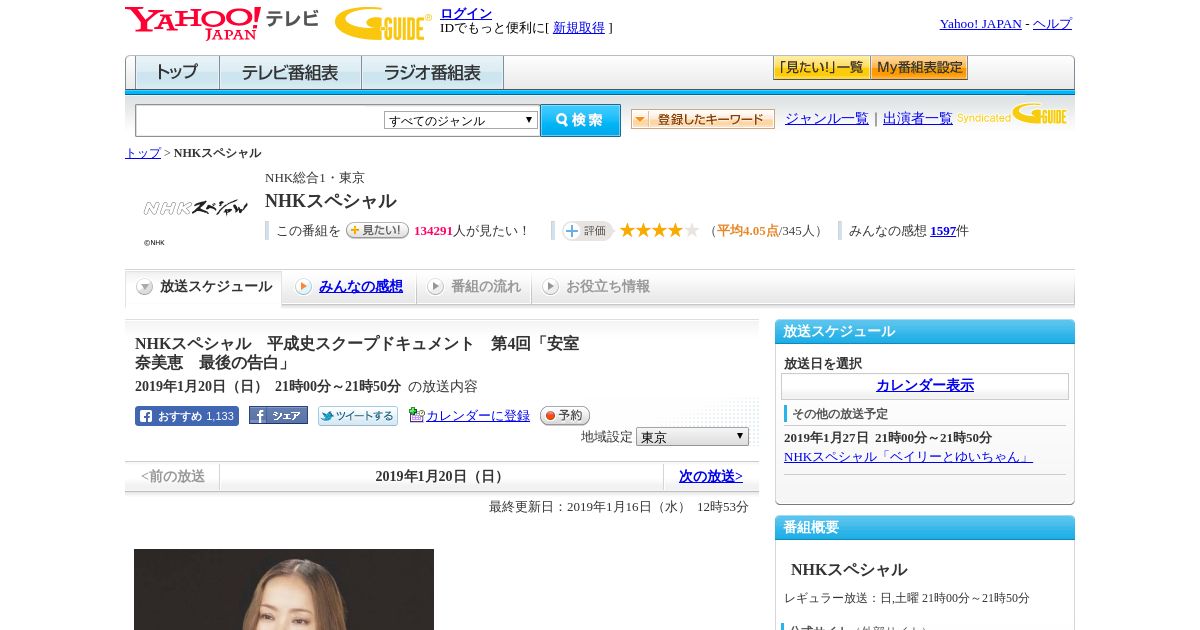This screenshot has height=630, width=1200.
Task: Click the Syndicated G-GUIDE logo
Action: click(1012, 114)
